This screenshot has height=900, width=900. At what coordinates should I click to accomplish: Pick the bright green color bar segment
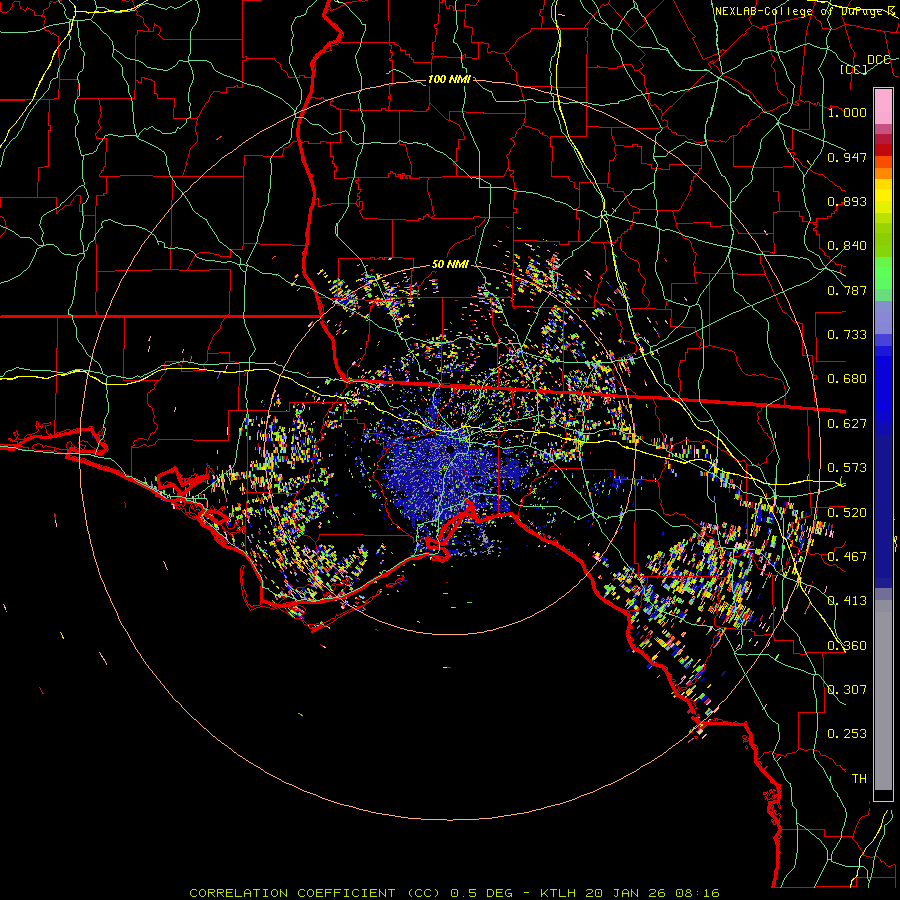(883, 273)
